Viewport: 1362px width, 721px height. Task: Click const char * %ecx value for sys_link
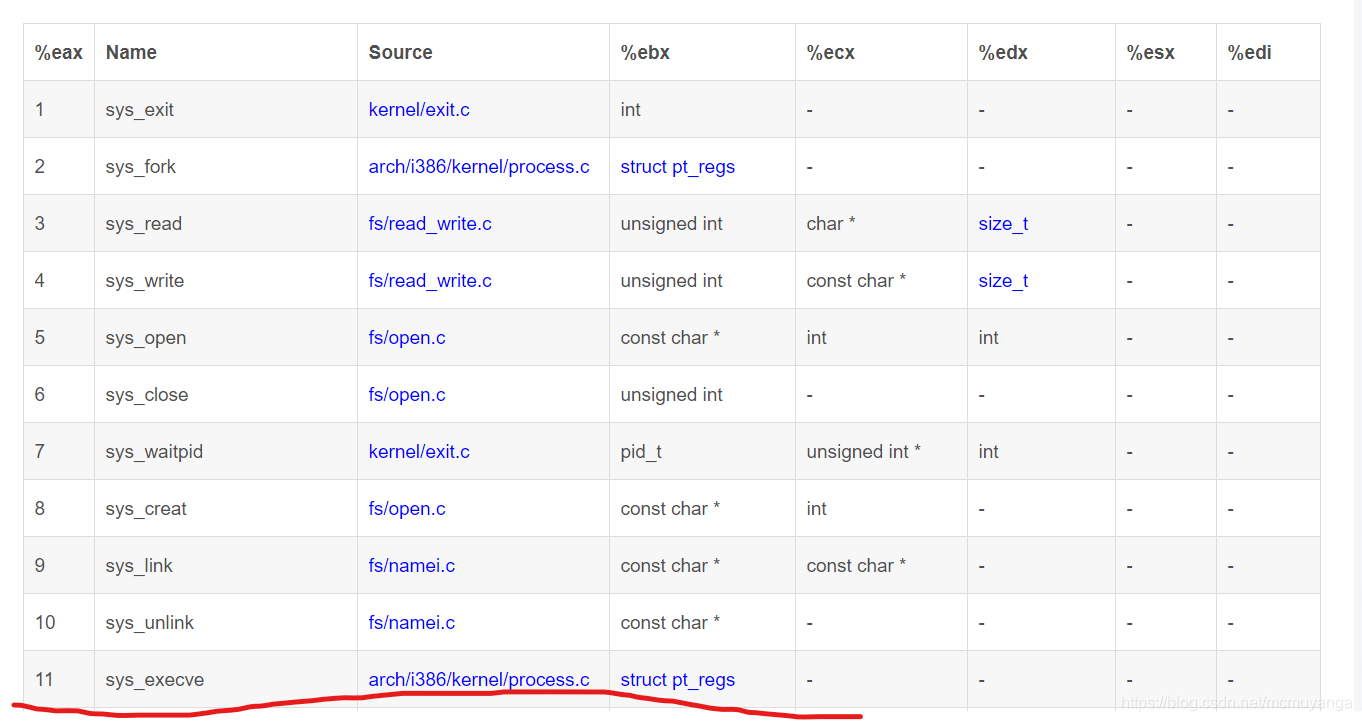coord(857,566)
